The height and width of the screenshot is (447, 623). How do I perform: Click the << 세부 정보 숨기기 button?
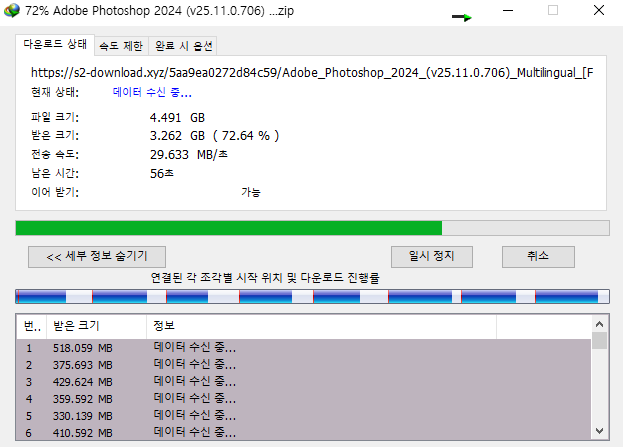coord(97,257)
